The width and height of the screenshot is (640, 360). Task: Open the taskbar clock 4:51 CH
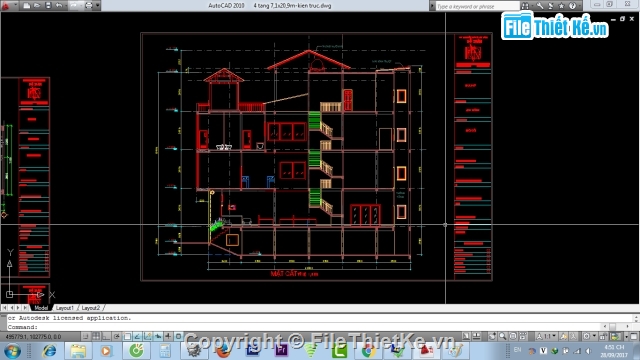614,351
